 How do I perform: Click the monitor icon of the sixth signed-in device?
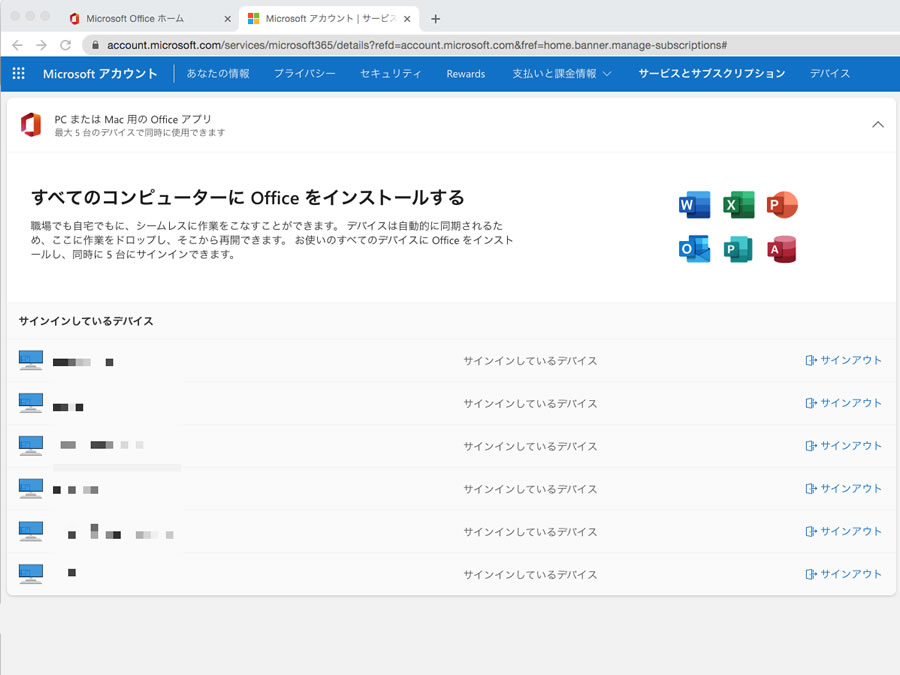31,574
